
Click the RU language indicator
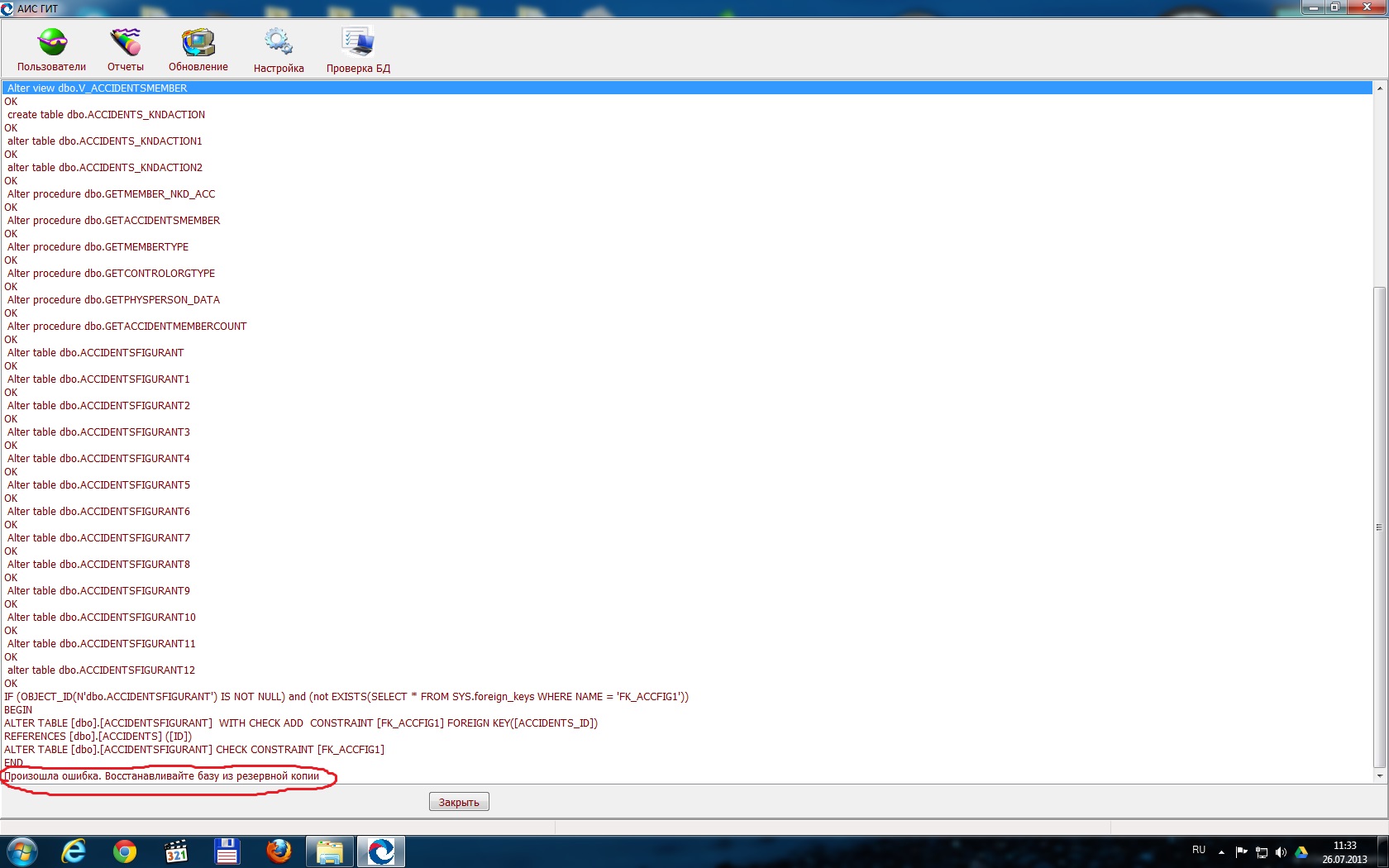(x=1199, y=850)
